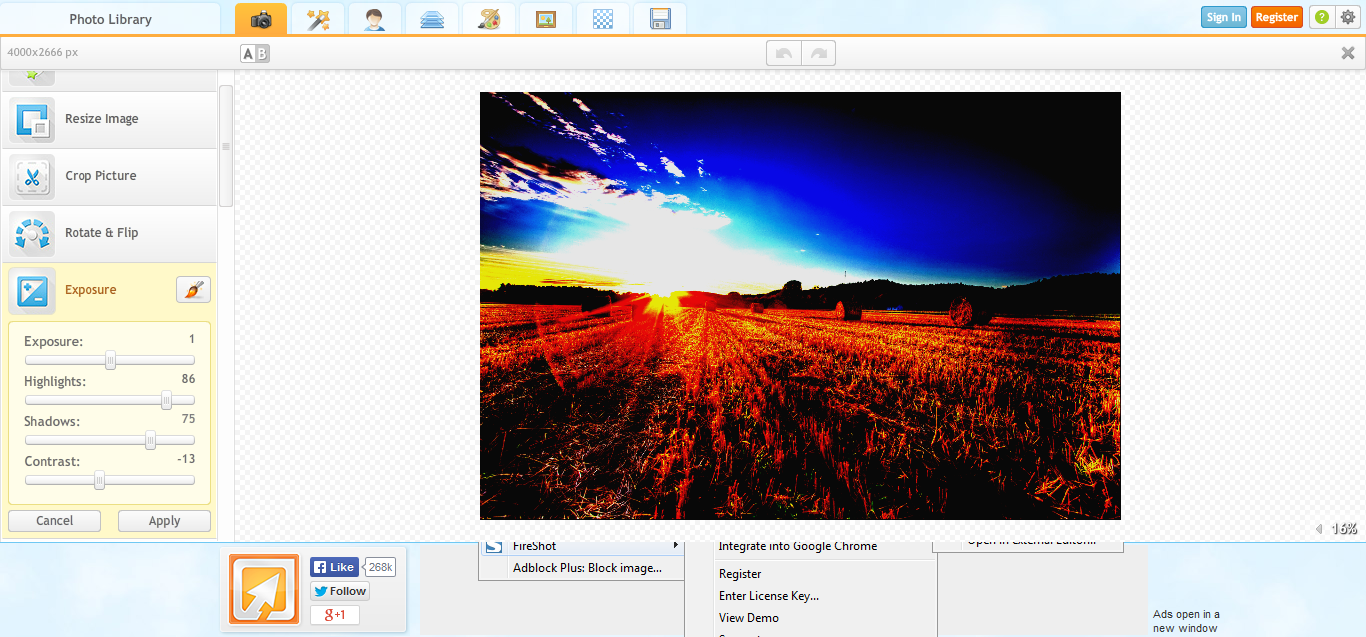Open the paint palette tab
The width and height of the screenshot is (1366, 637).
pyautogui.click(x=489, y=19)
